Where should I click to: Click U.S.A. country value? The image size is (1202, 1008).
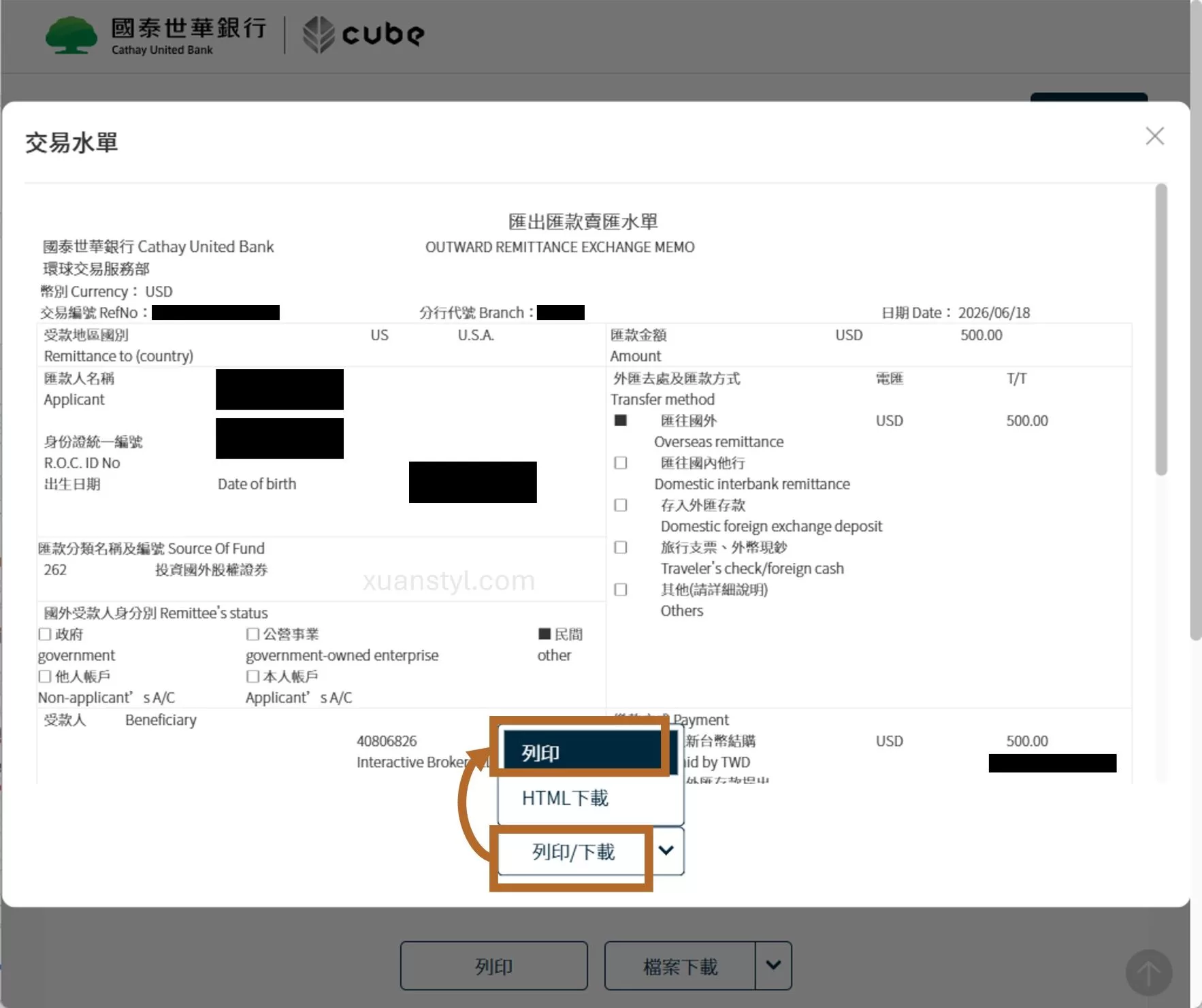476,335
